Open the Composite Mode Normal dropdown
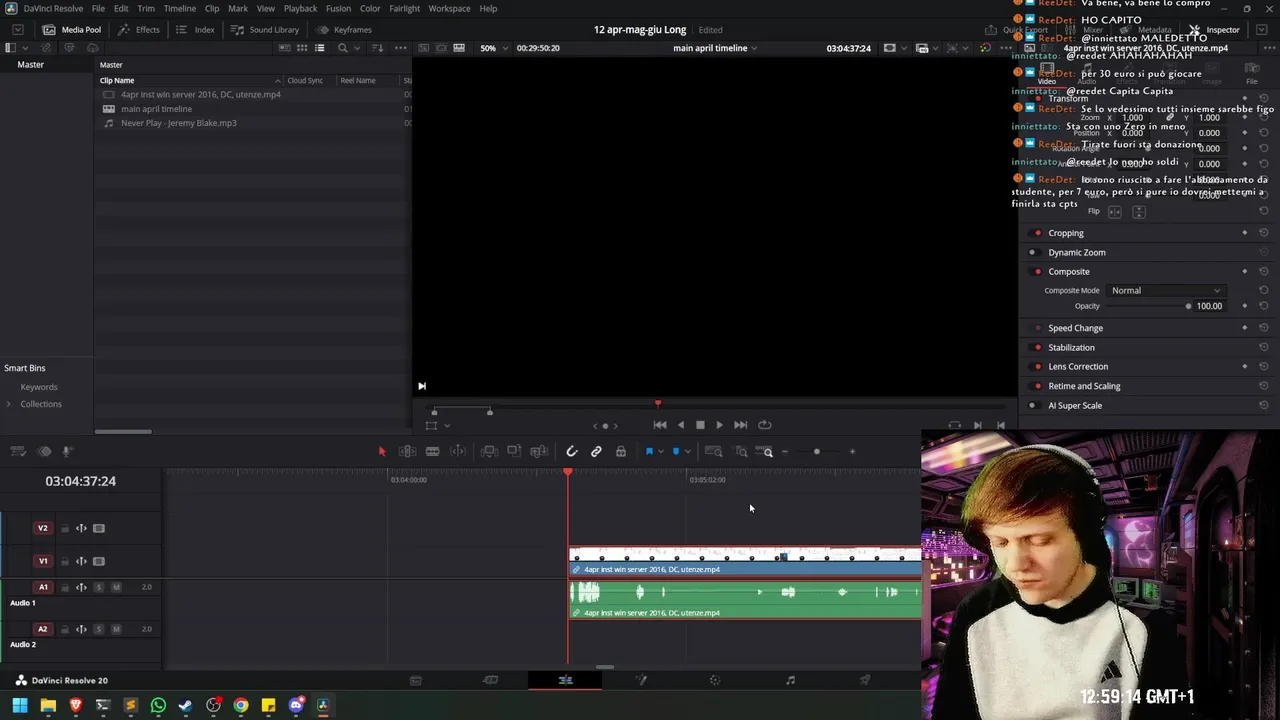Viewport: 1280px width, 720px height. click(1166, 290)
